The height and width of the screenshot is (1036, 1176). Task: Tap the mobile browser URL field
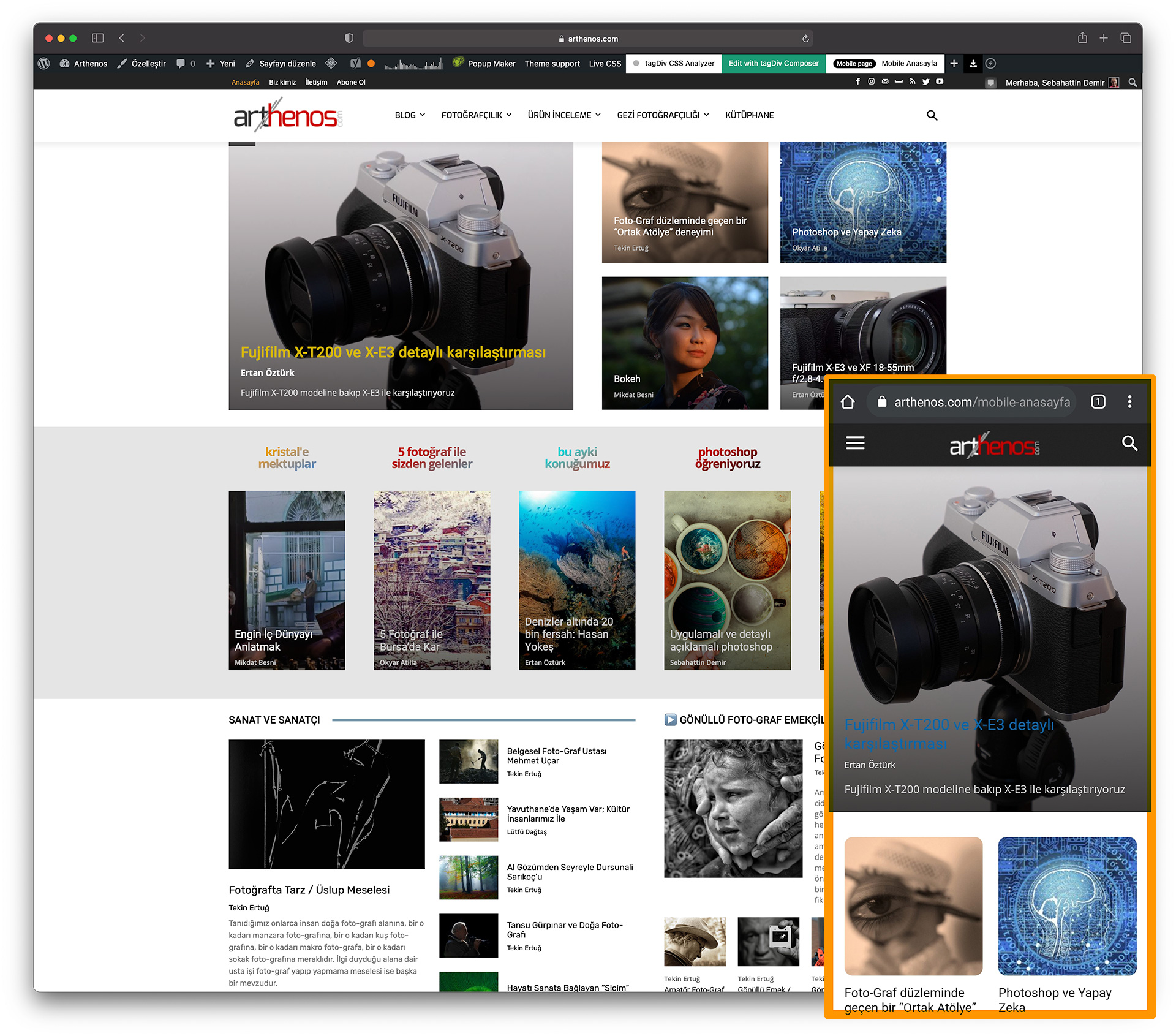(x=972, y=402)
